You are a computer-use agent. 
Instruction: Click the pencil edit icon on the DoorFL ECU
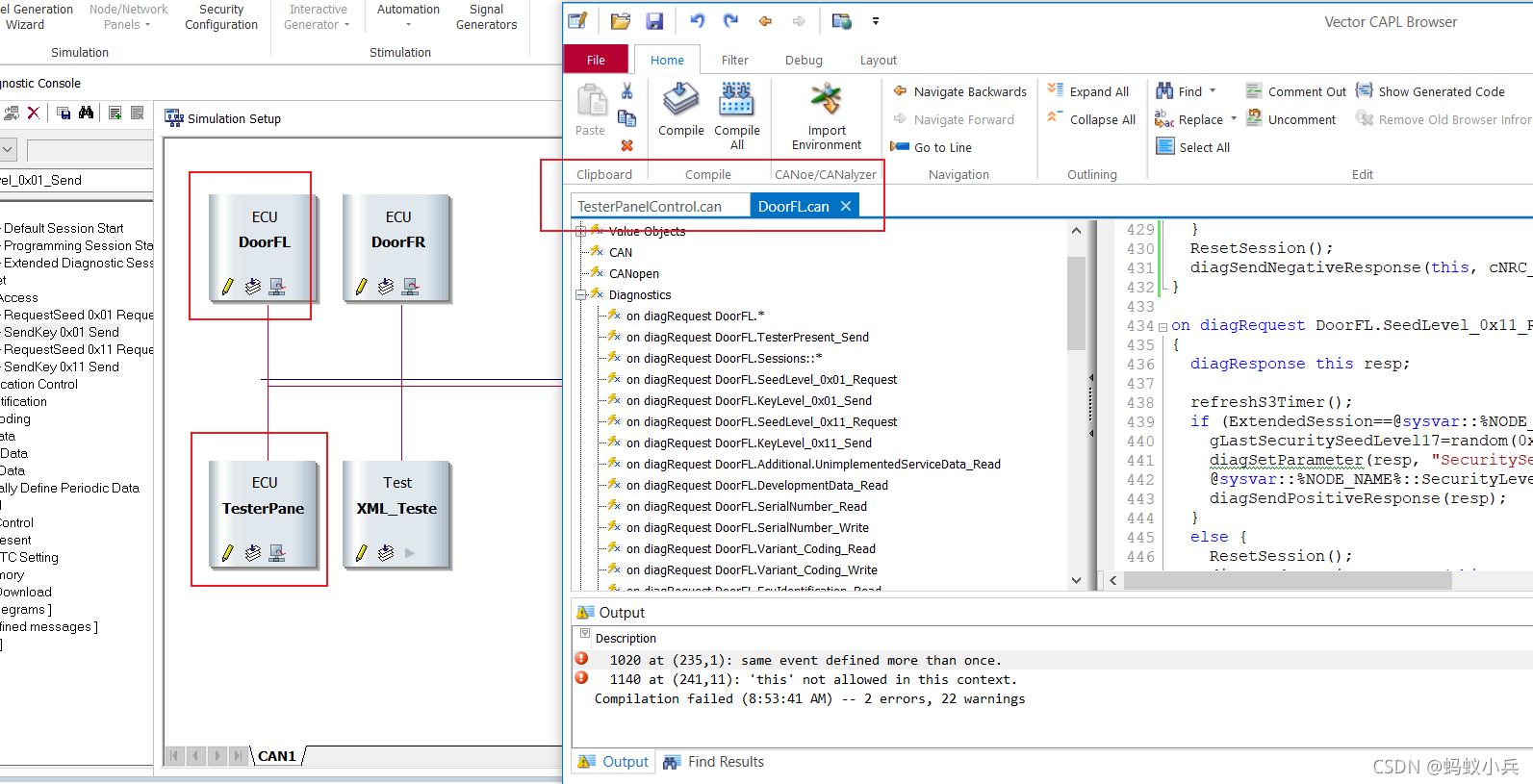[228, 286]
